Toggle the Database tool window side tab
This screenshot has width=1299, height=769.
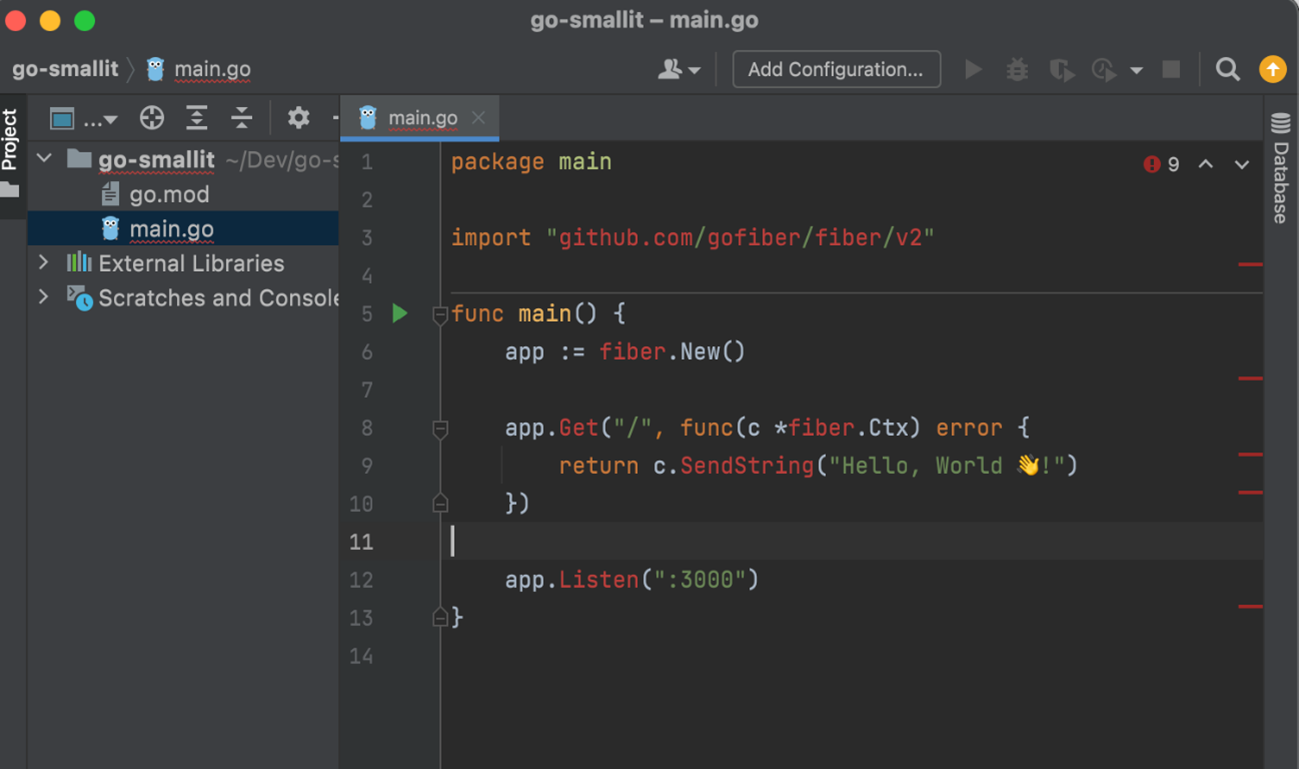coord(1281,168)
